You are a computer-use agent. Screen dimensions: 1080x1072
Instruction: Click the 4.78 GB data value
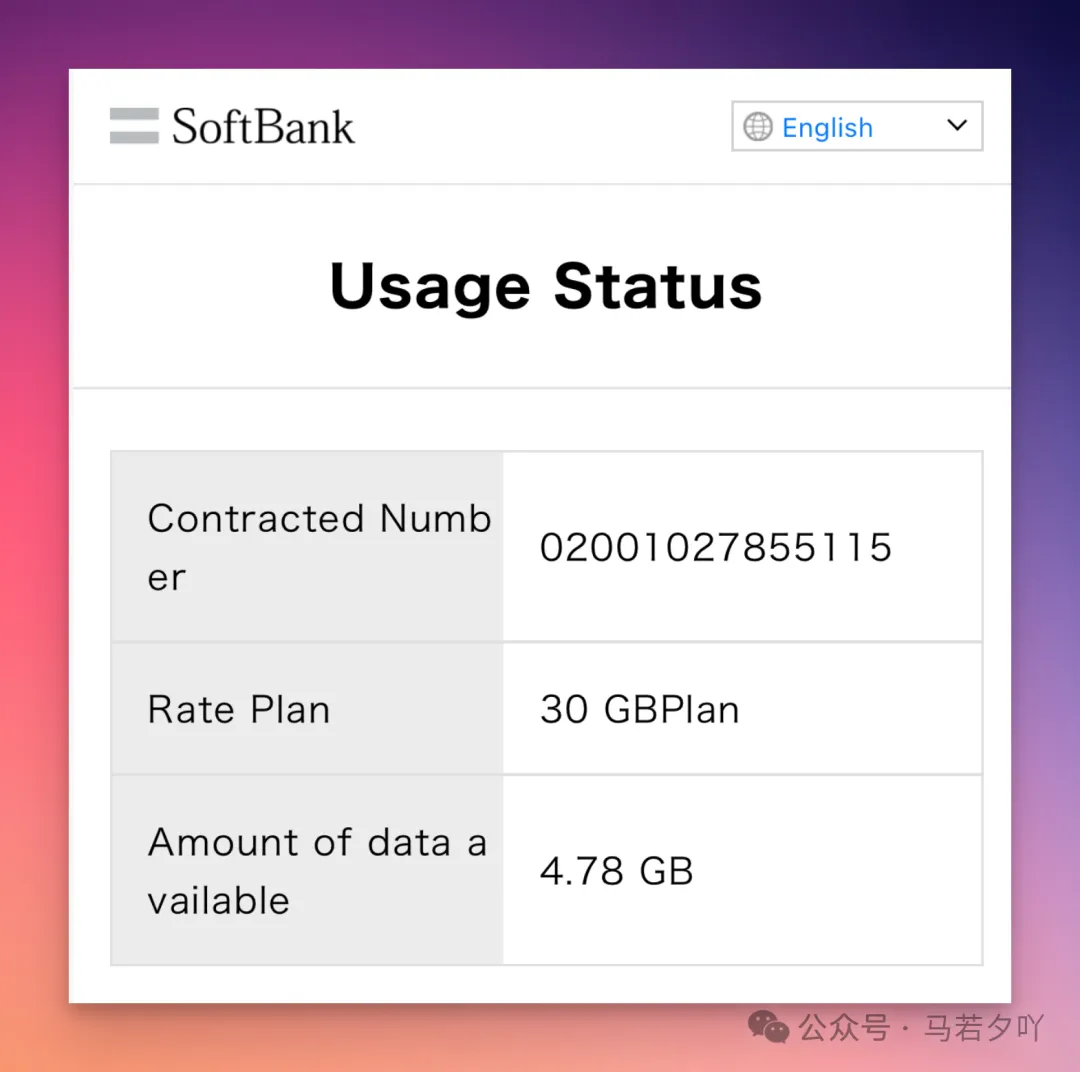(x=617, y=871)
